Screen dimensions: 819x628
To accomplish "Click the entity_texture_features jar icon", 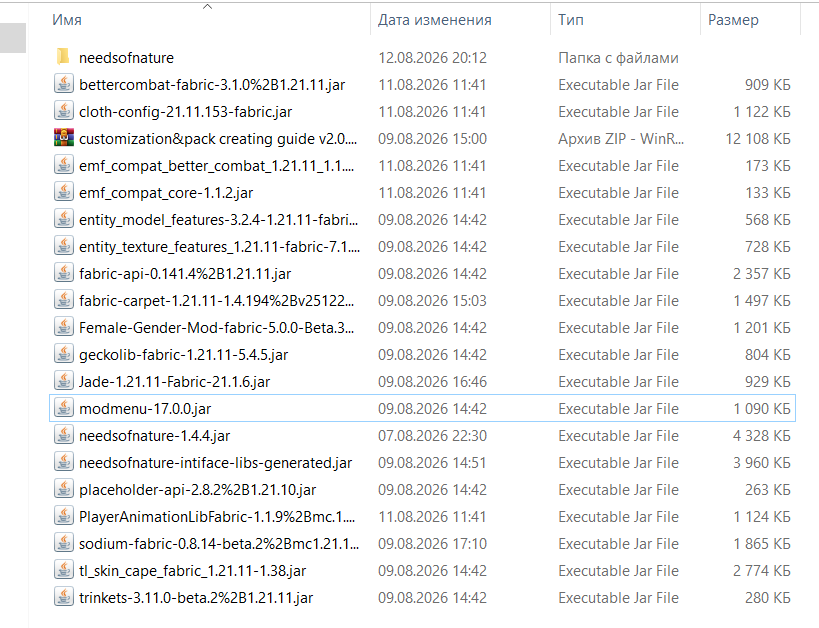I will 64,246.
